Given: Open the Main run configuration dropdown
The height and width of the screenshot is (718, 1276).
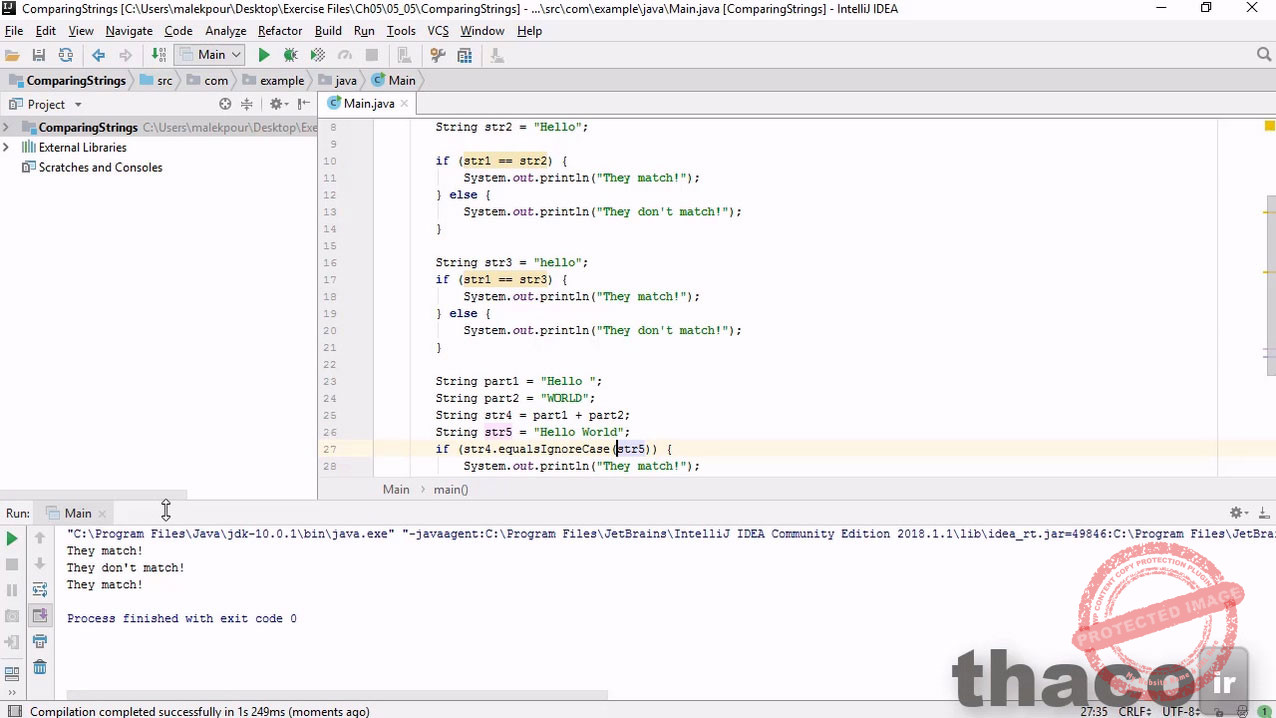Looking at the screenshot, I should point(210,56).
